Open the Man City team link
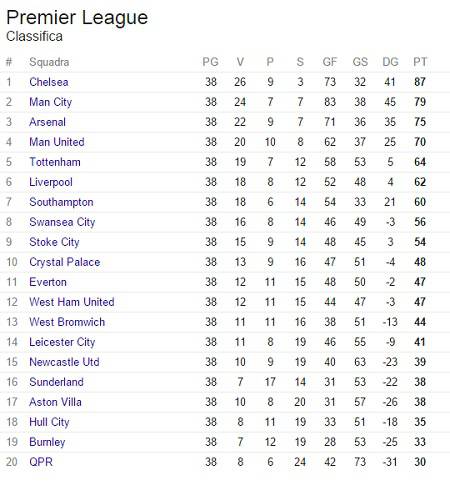 click(50, 102)
